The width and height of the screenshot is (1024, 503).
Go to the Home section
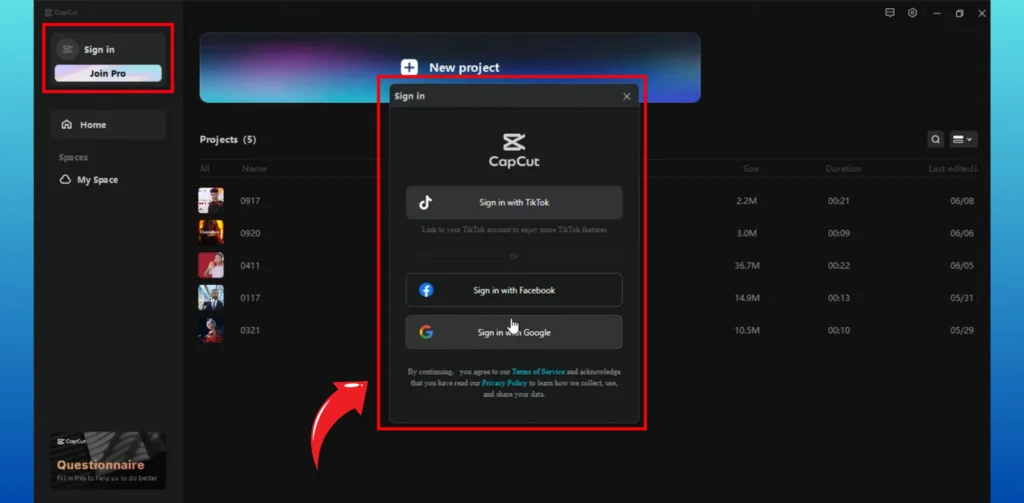pos(108,125)
